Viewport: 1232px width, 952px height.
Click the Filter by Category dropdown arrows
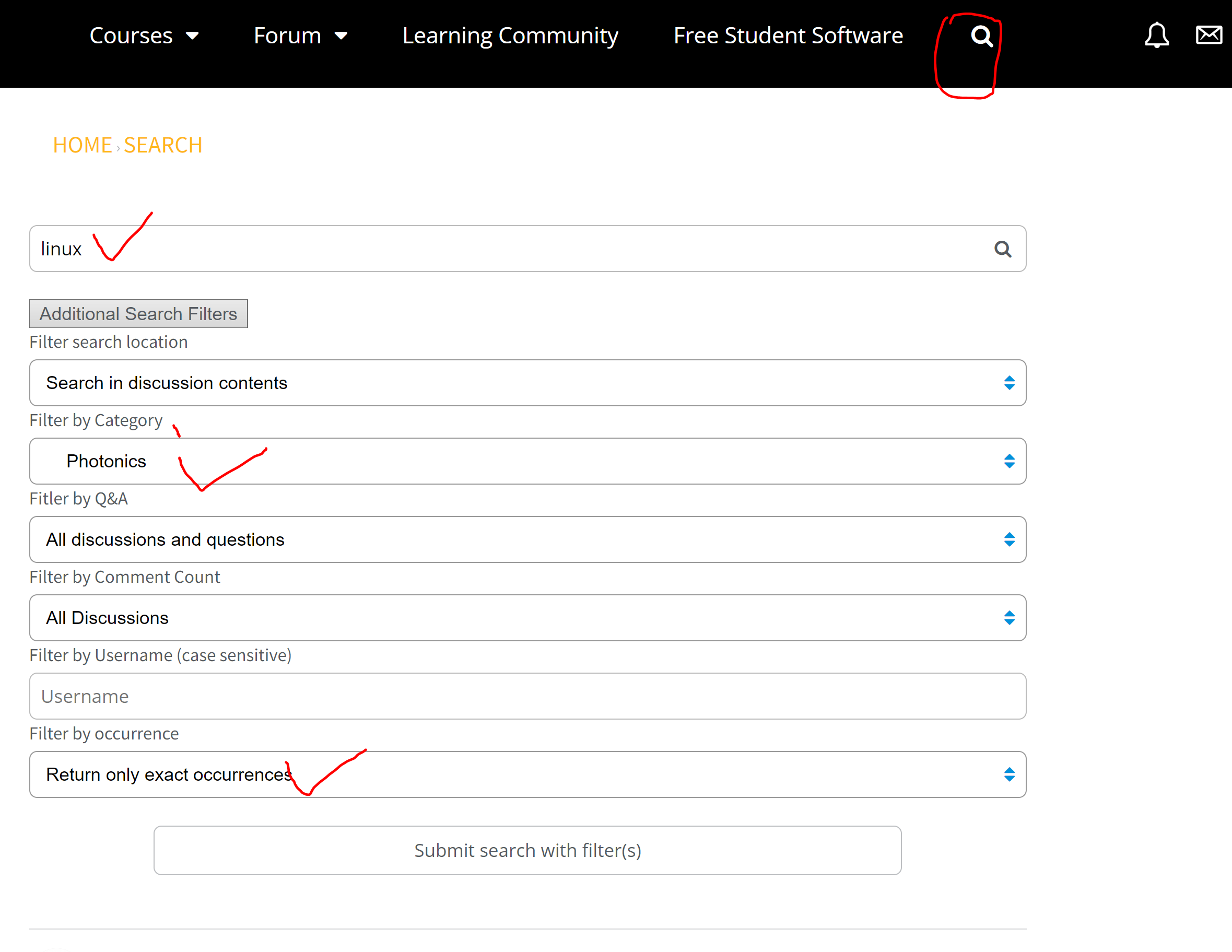1009,461
